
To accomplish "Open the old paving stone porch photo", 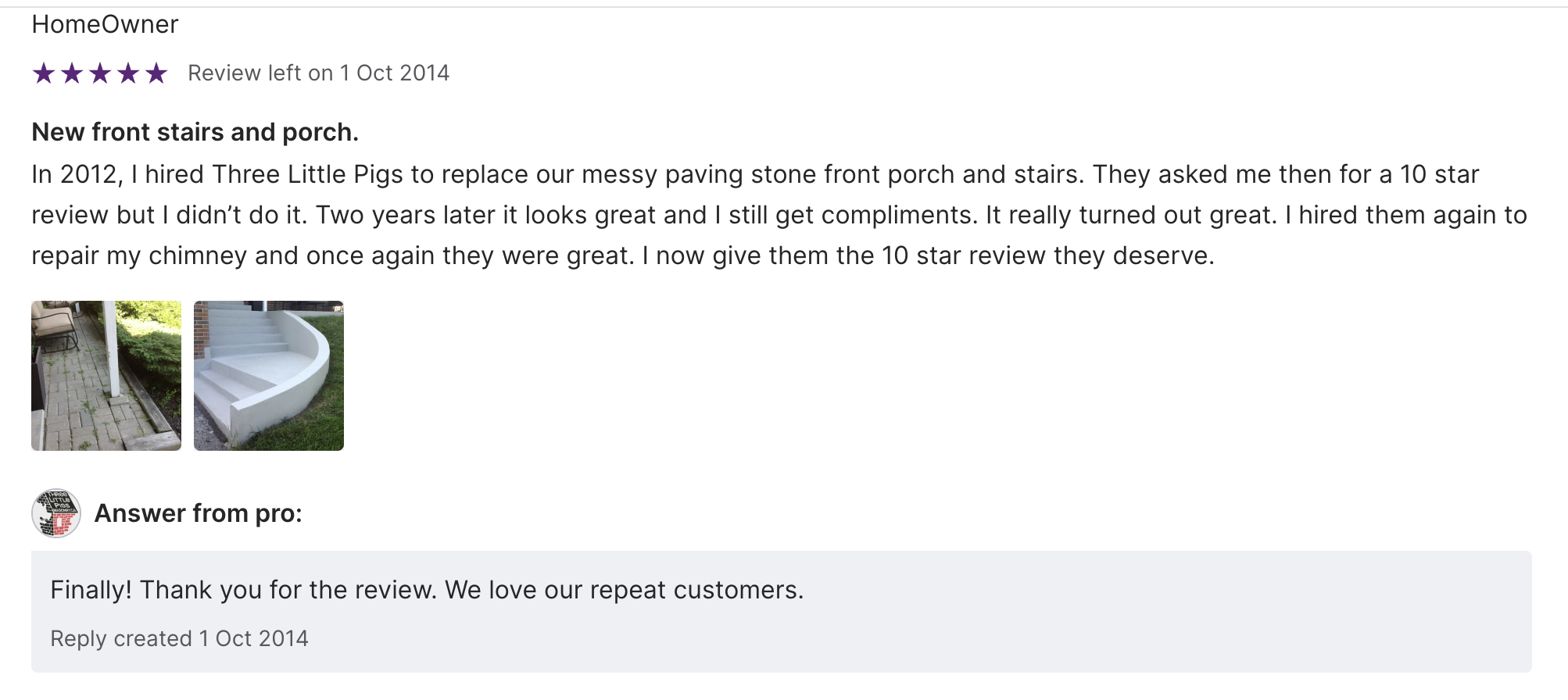I will point(106,376).
